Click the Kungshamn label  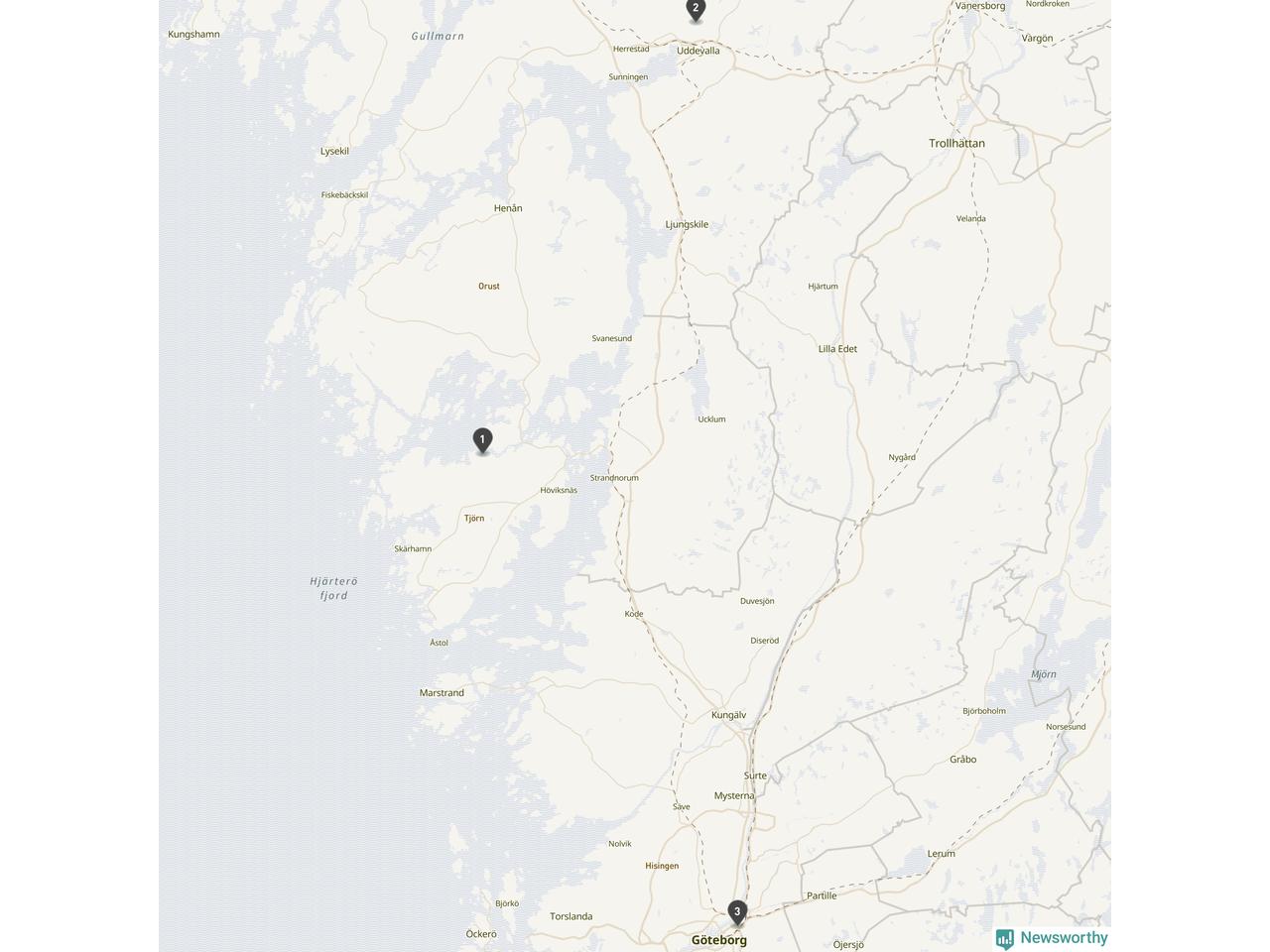193,34
